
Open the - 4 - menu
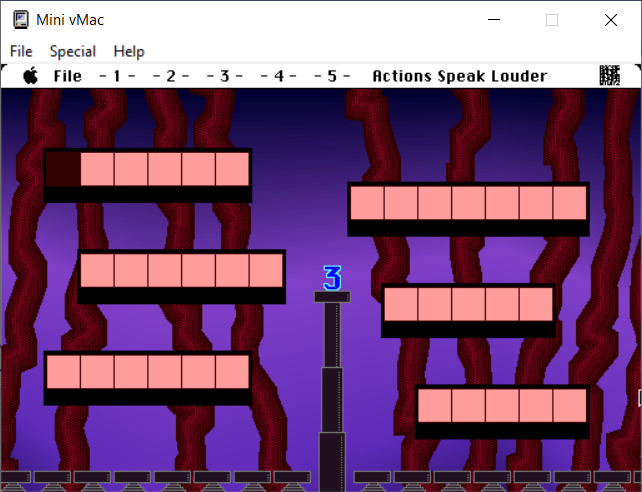(x=278, y=76)
